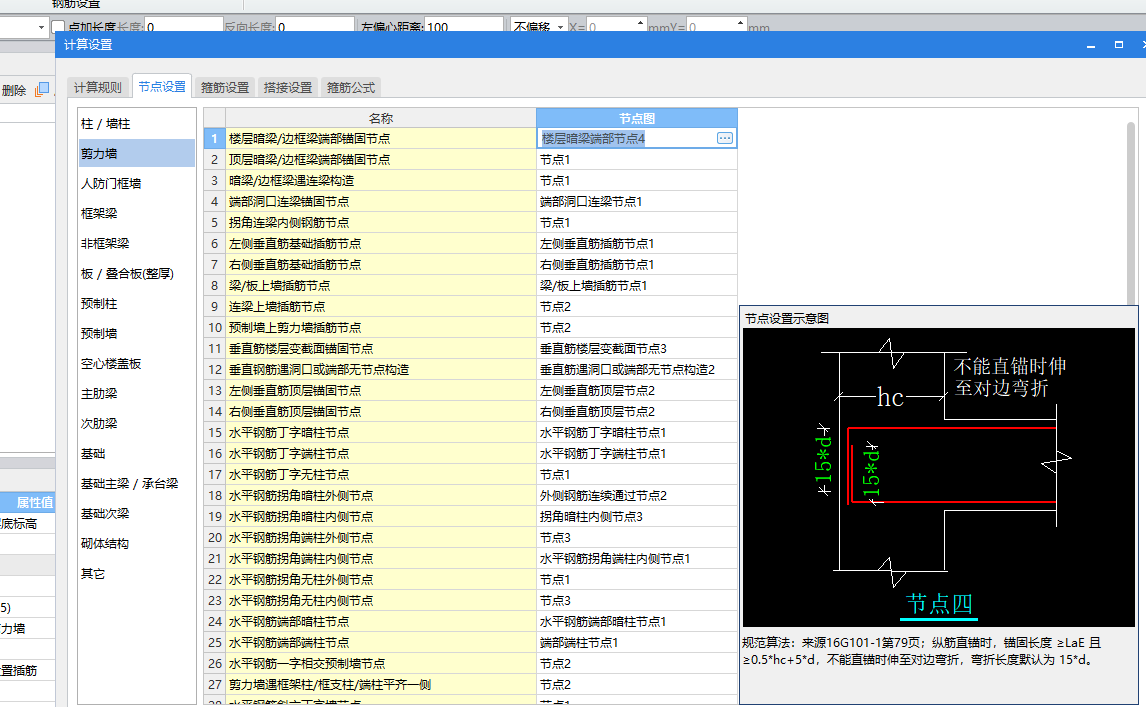Select 框架梁 category
The height and width of the screenshot is (707, 1146).
click(137, 213)
